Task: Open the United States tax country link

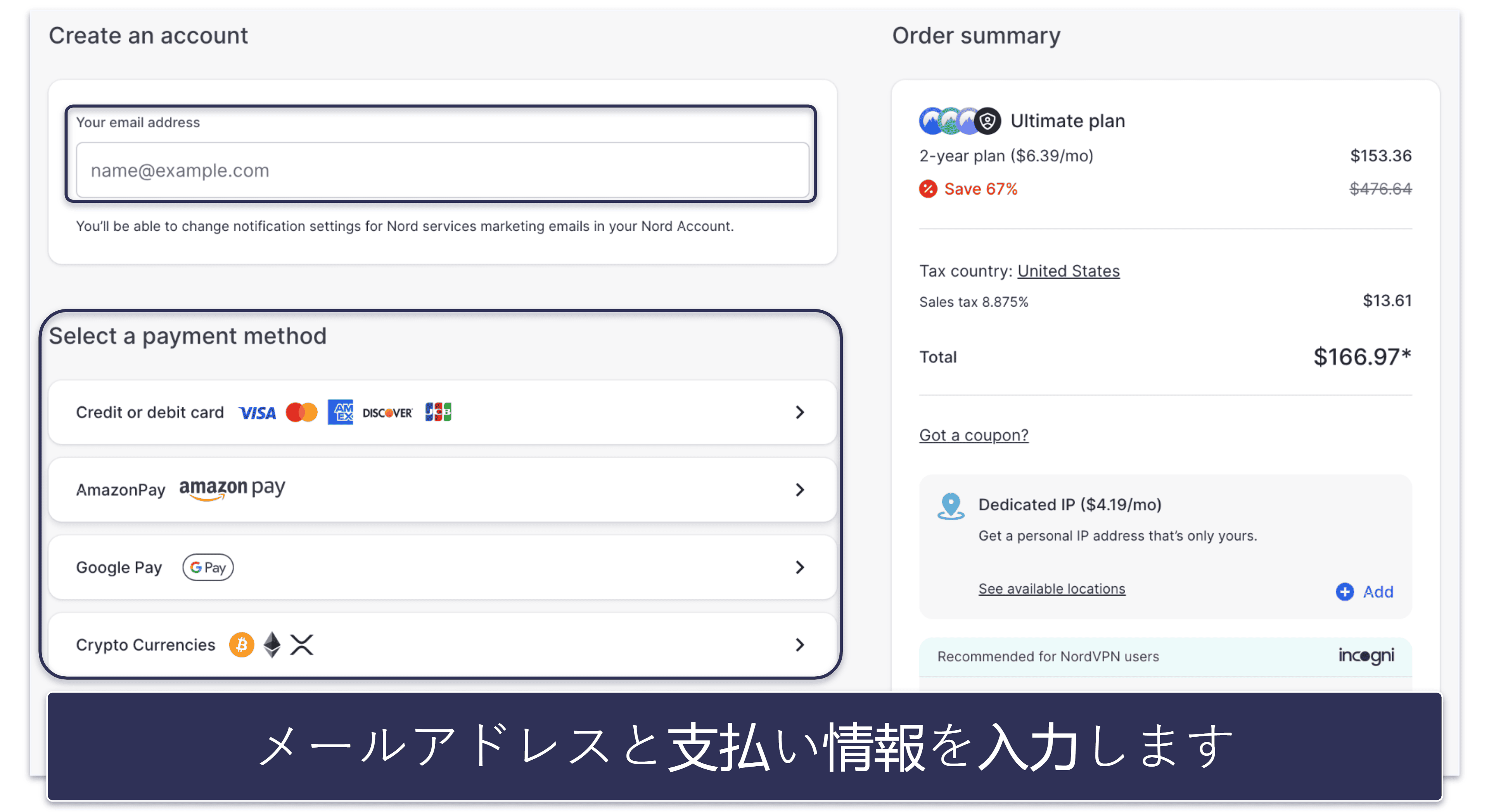Action: 1068,271
